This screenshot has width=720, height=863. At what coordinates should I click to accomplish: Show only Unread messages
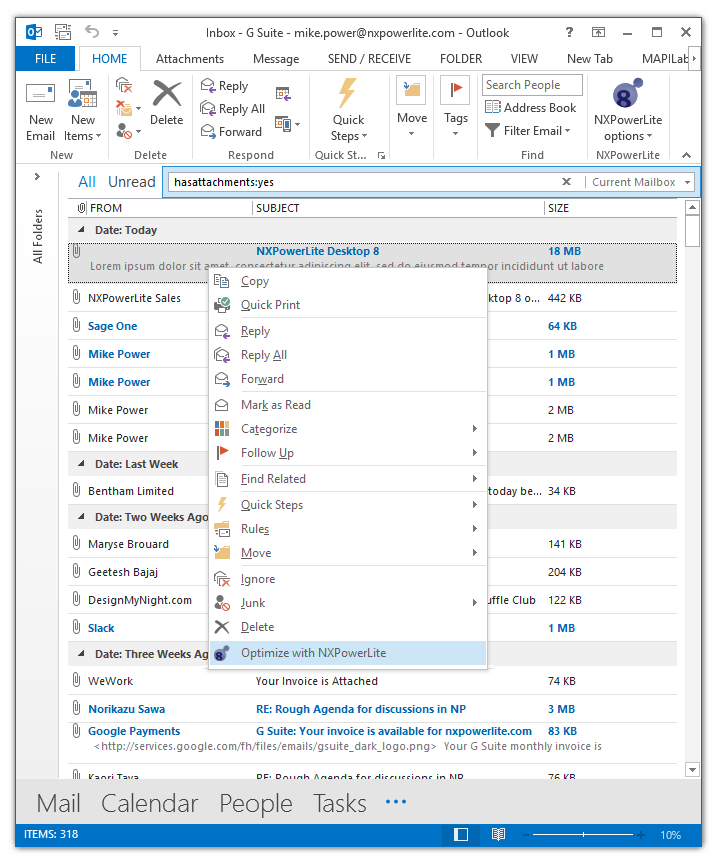(x=131, y=182)
